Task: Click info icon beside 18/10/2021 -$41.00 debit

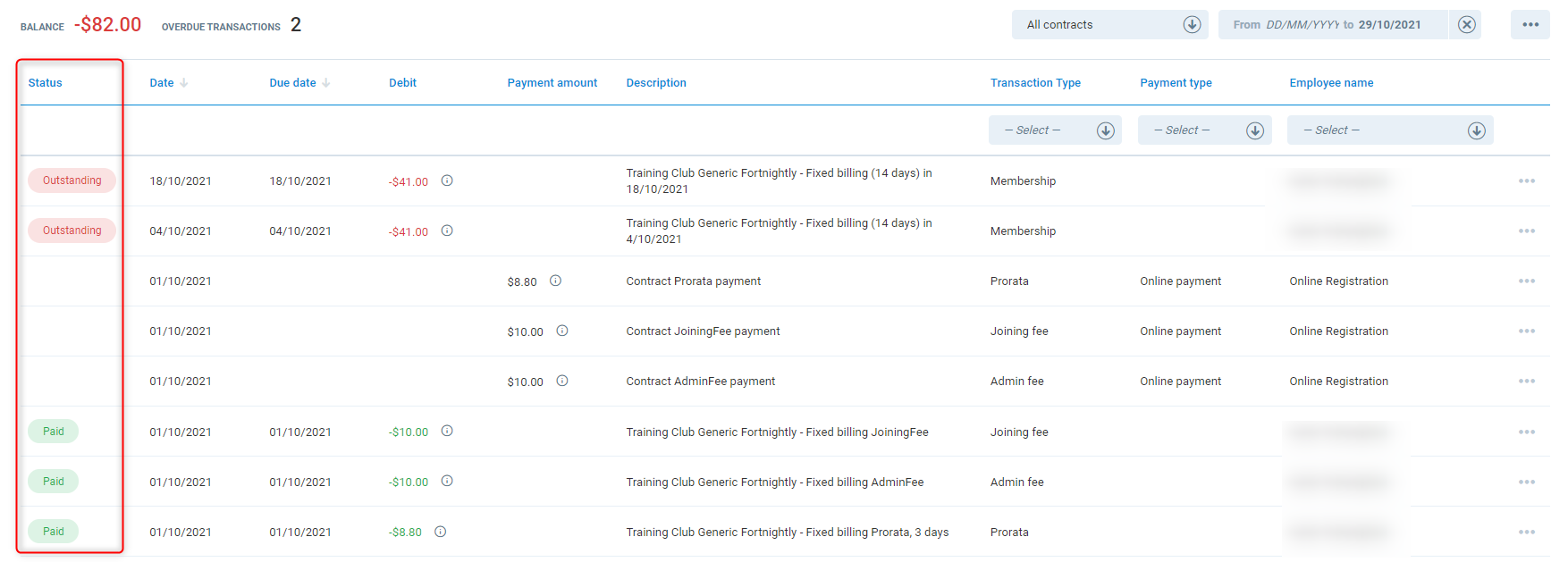Action: point(447,180)
